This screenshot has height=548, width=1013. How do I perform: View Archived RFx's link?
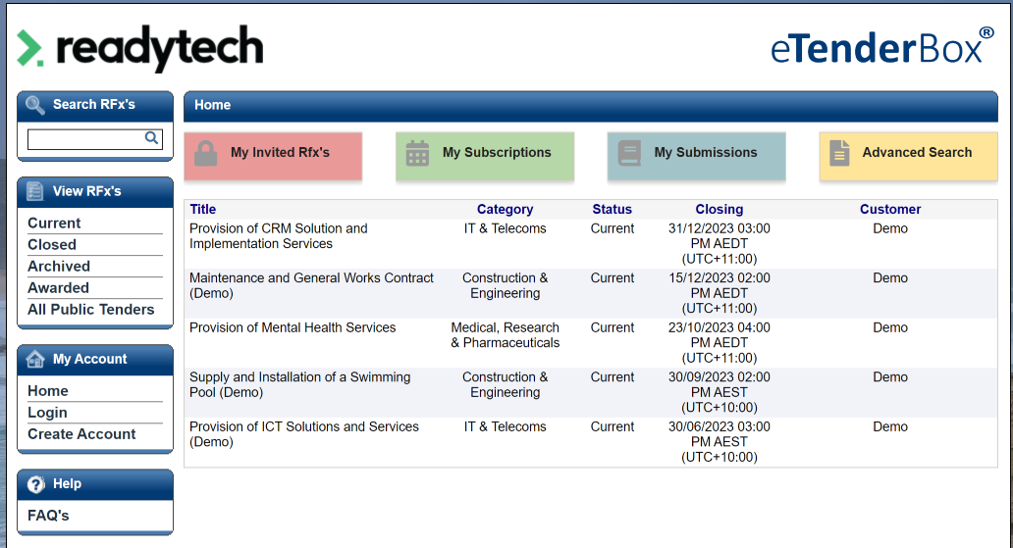click(58, 266)
